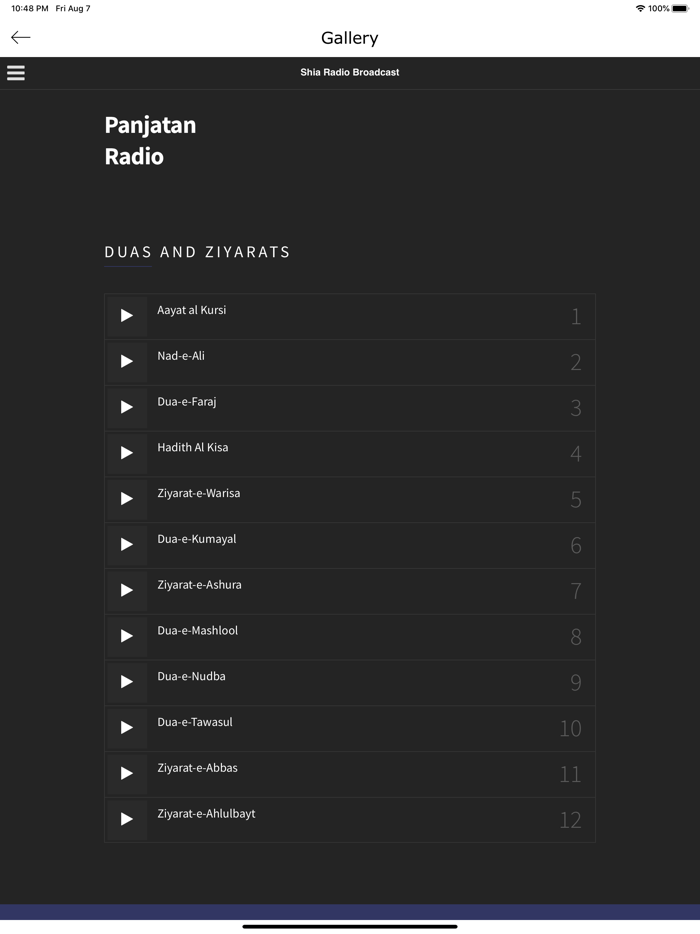Image resolution: width=700 pixels, height=934 pixels.
Task: Start Dua-e-Tawasul playback
Action: (x=126, y=728)
